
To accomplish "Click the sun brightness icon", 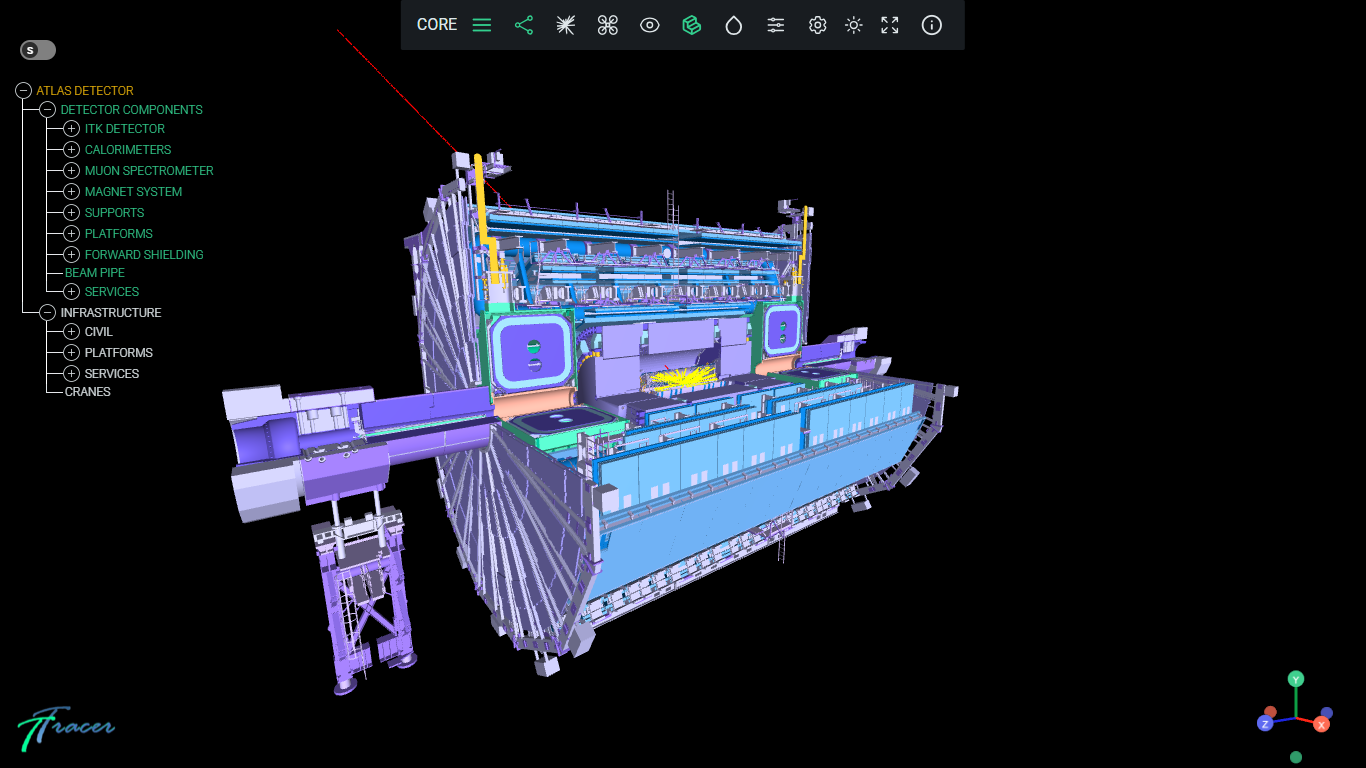I will point(854,25).
